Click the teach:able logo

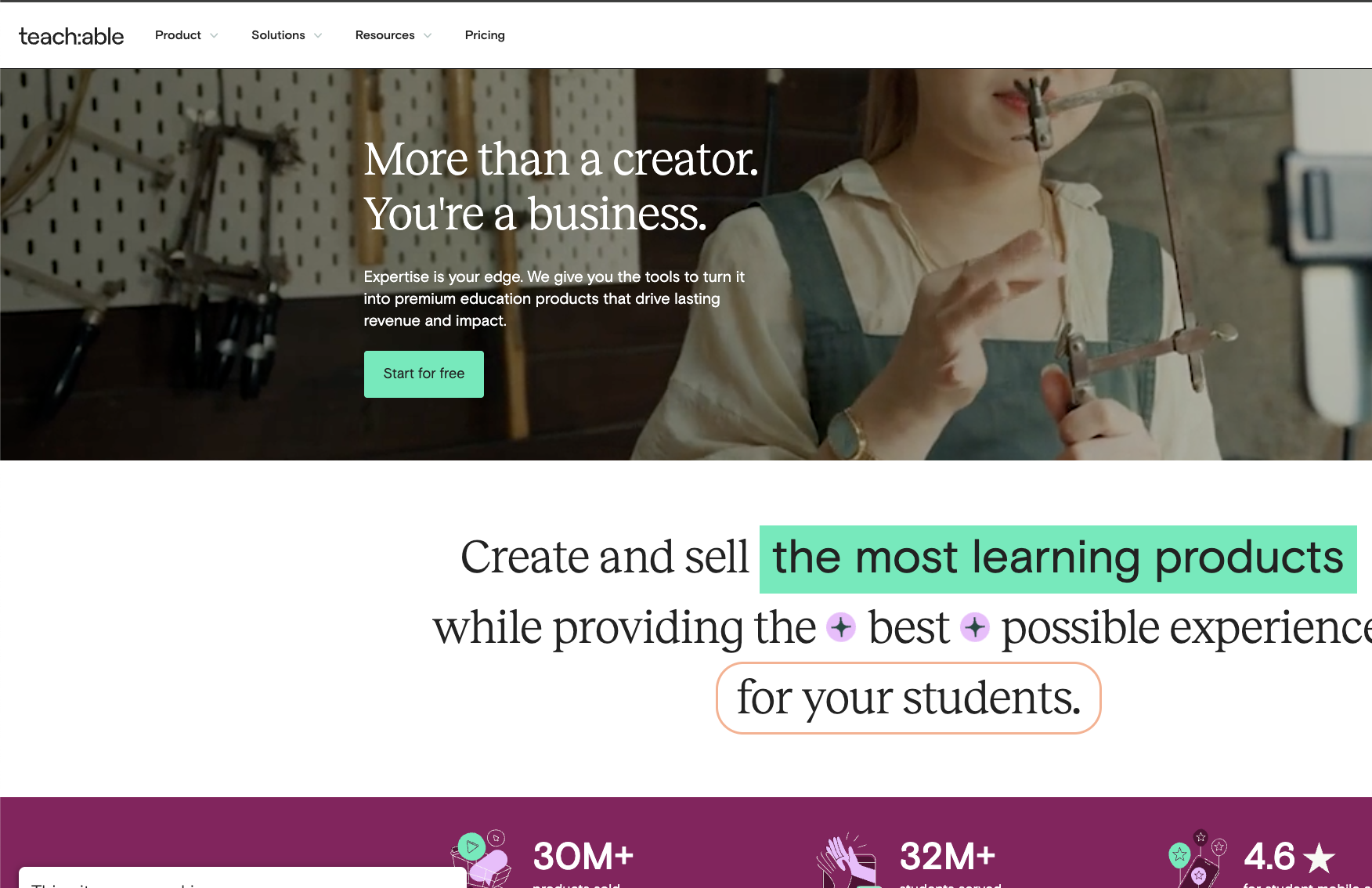tap(71, 36)
